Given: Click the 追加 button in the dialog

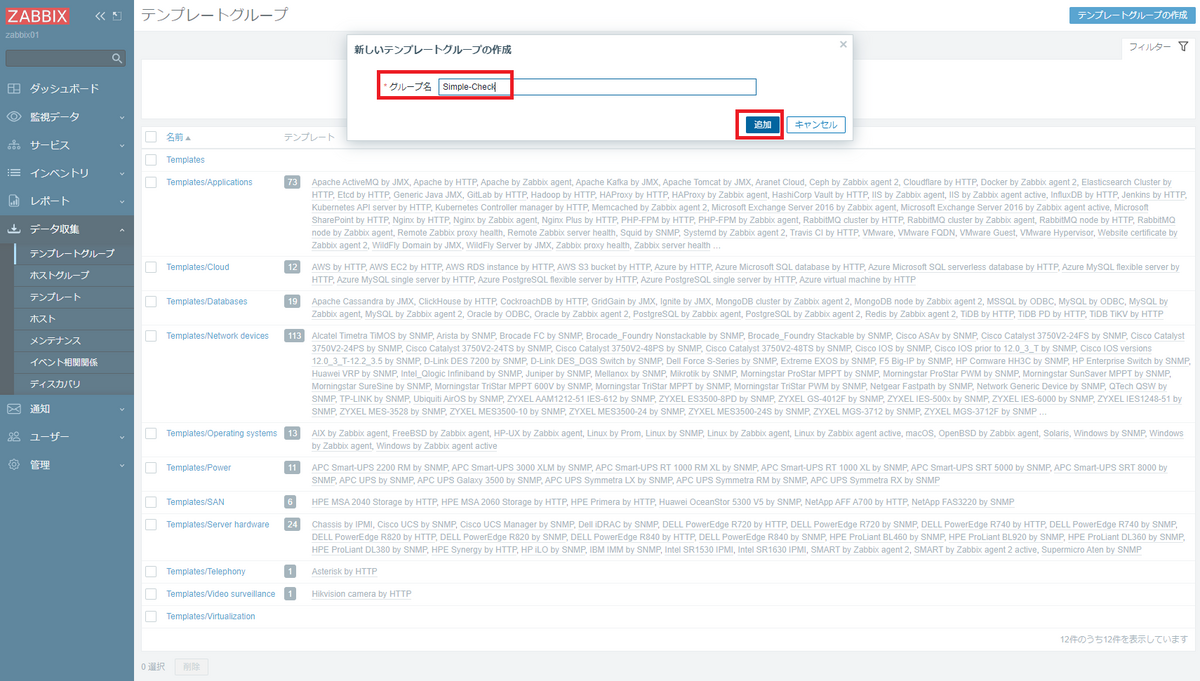Looking at the screenshot, I should (762, 125).
